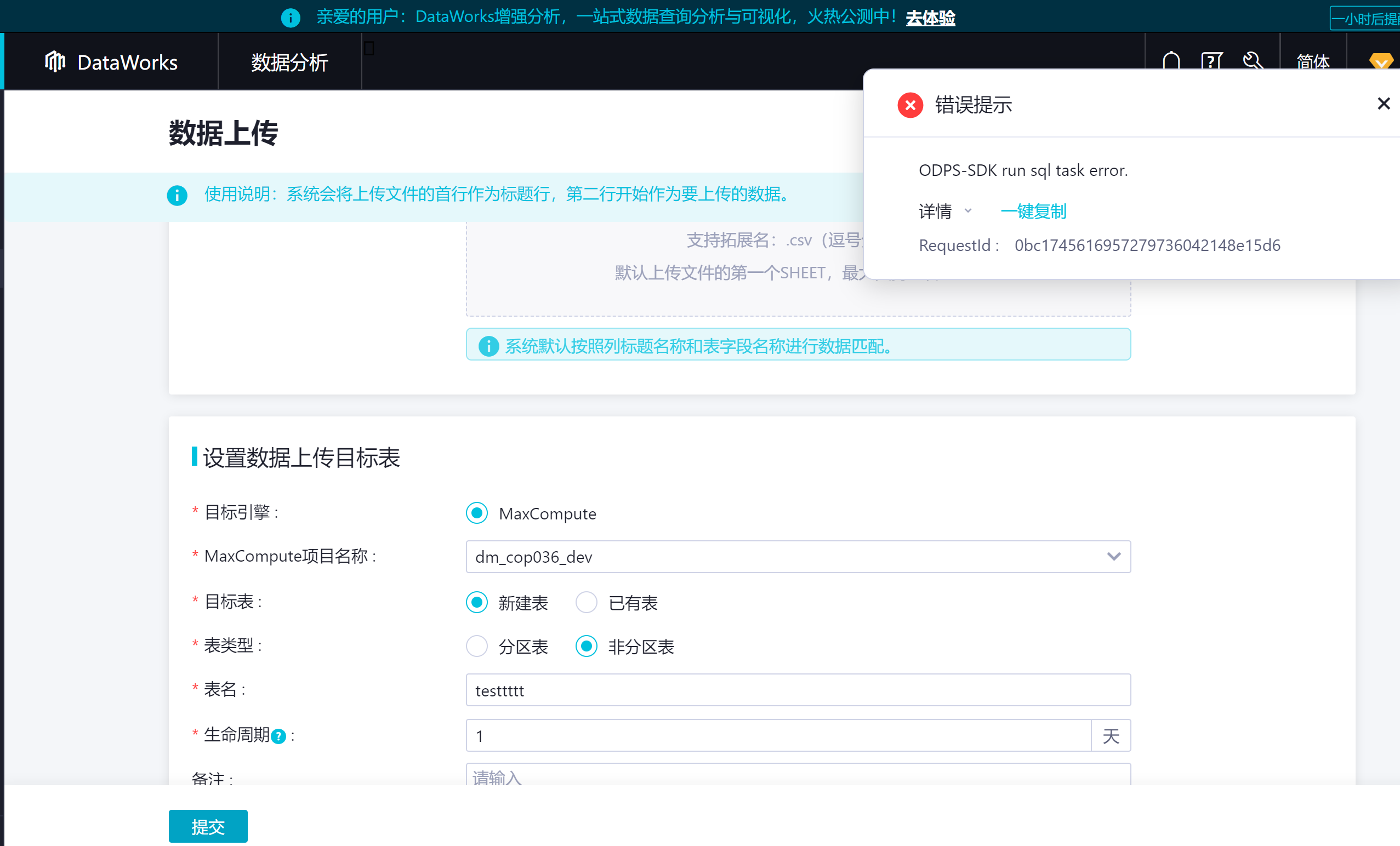Focus the 表名 input field
Viewport: 1400px width, 846px height.
point(798,690)
